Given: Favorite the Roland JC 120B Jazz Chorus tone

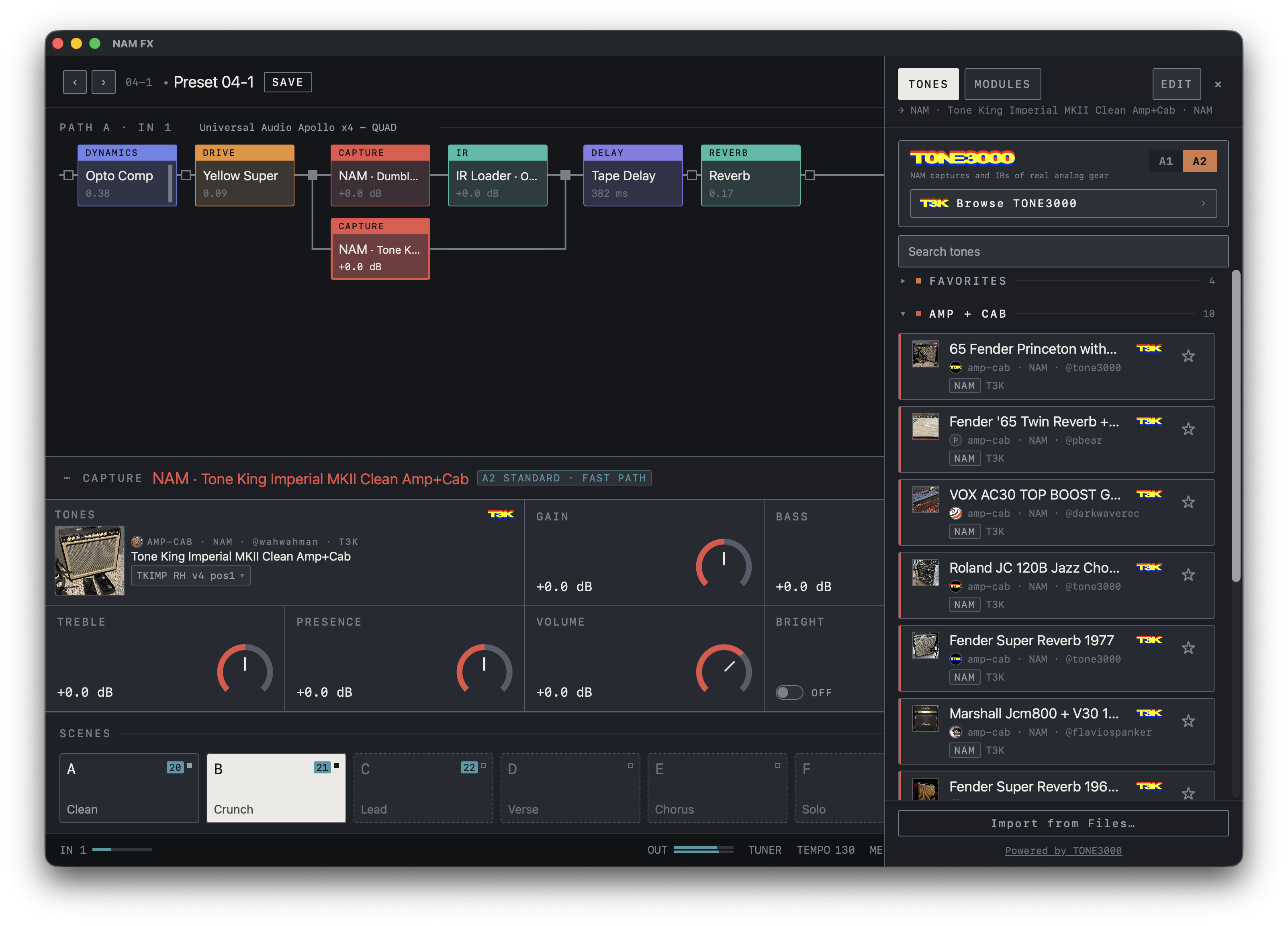Looking at the screenshot, I should point(1188,575).
